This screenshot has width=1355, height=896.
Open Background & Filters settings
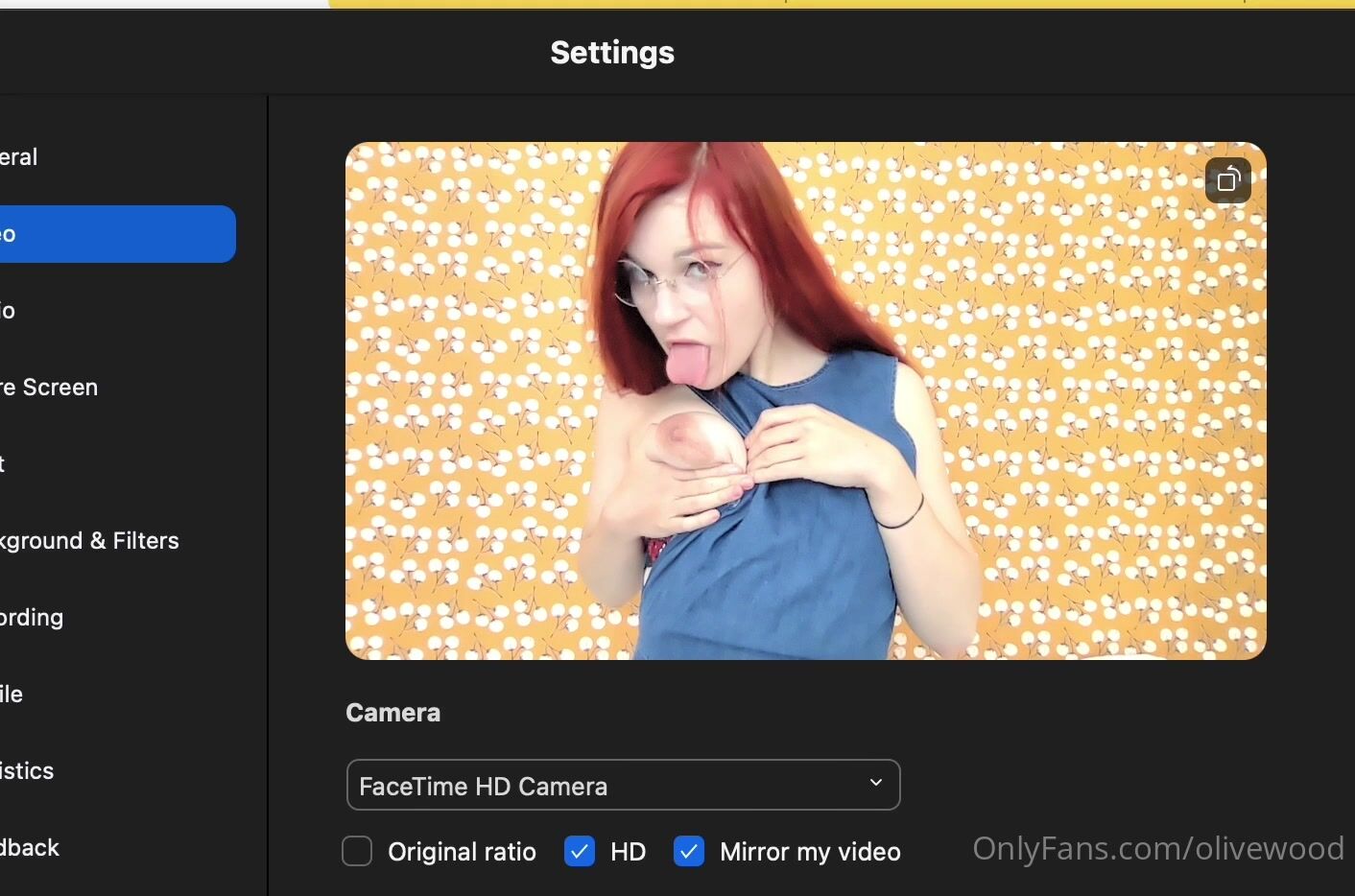click(90, 541)
